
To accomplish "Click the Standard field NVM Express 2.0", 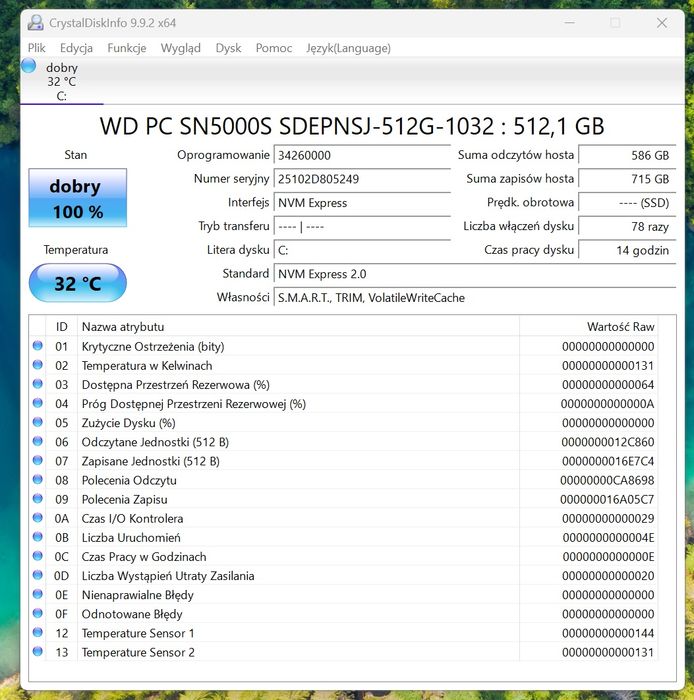I will click(x=475, y=274).
